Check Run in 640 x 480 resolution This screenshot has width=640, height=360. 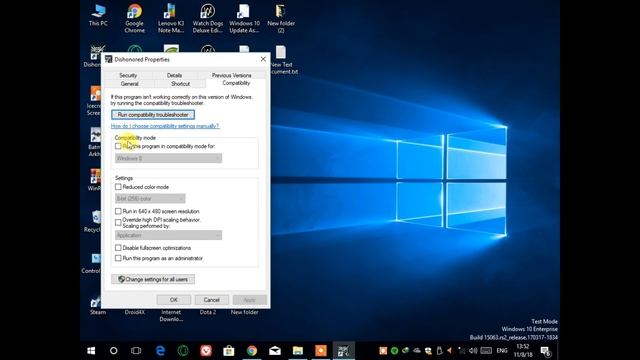point(118,211)
